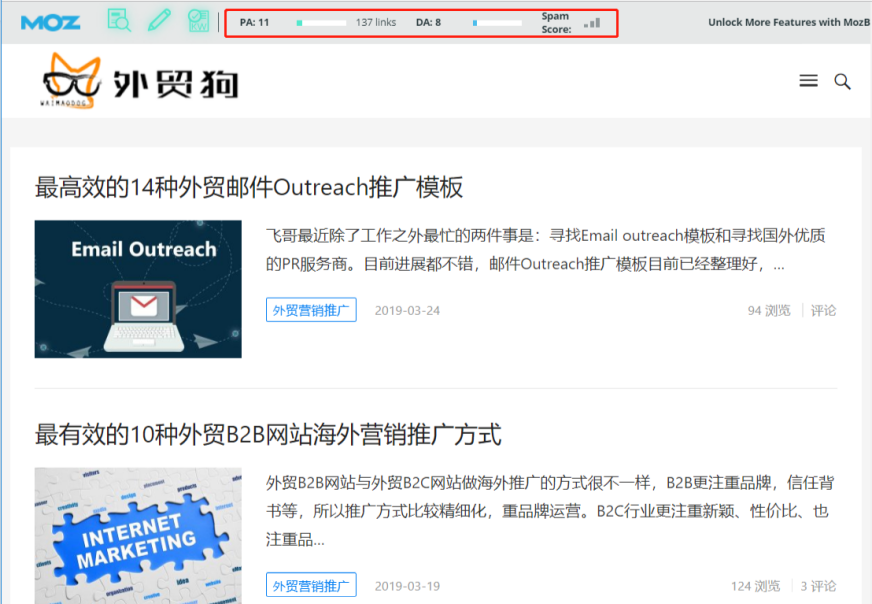Click the 94 浏览 view count

pyautogui.click(x=769, y=310)
